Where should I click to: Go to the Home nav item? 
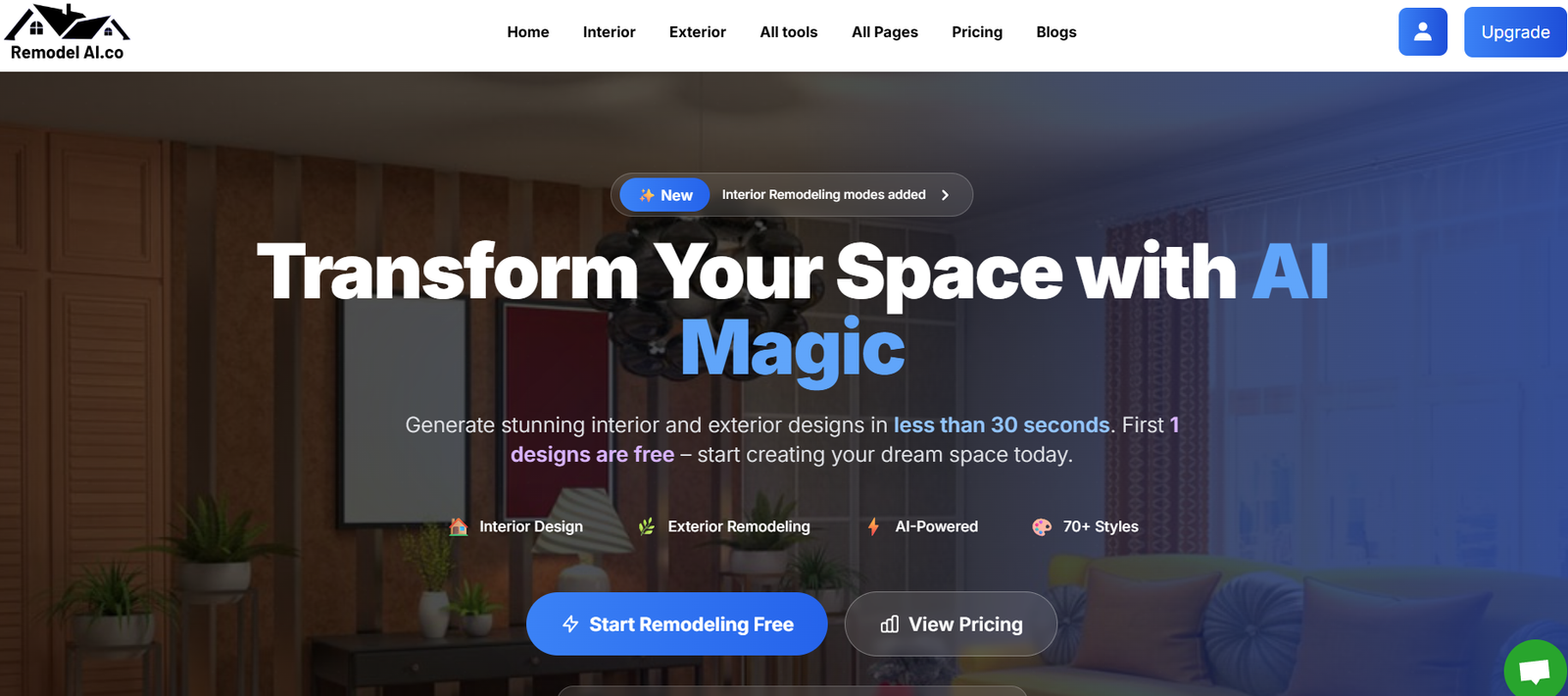click(527, 32)
